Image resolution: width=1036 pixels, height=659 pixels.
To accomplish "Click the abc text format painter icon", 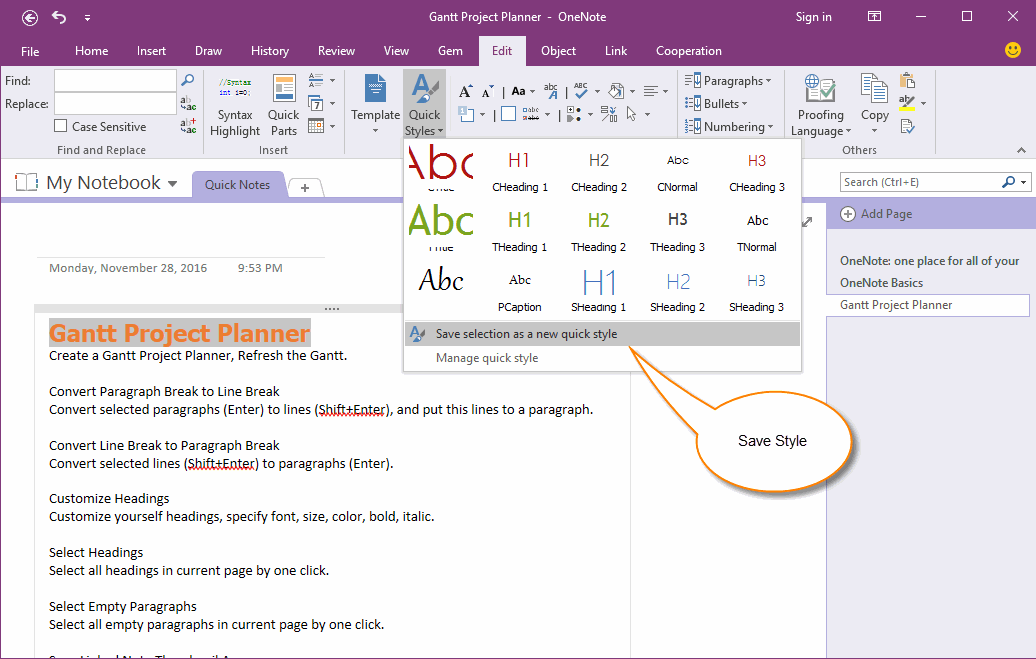I will click(x=550, y=91).
